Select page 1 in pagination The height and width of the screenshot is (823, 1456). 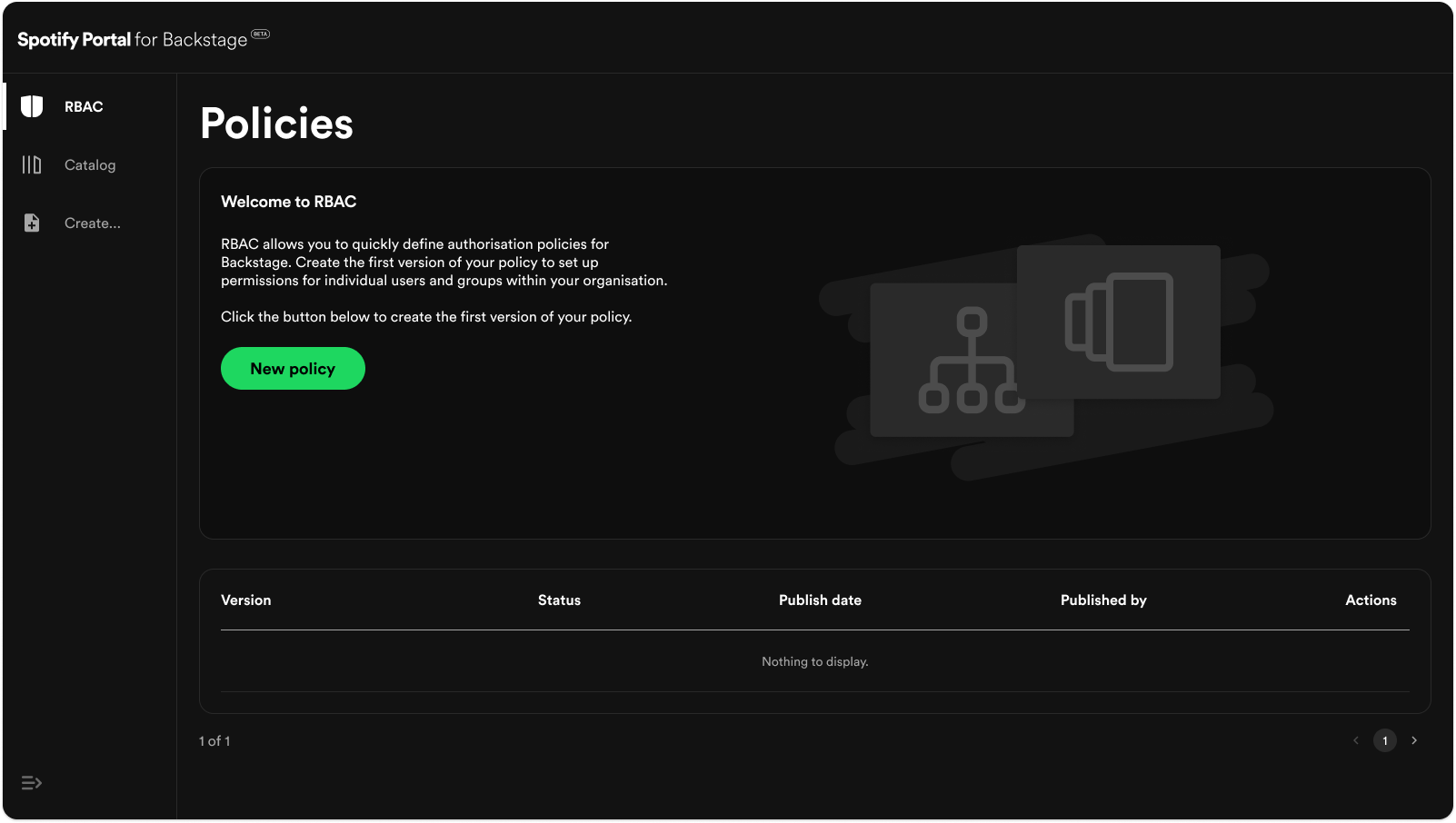1385,740
